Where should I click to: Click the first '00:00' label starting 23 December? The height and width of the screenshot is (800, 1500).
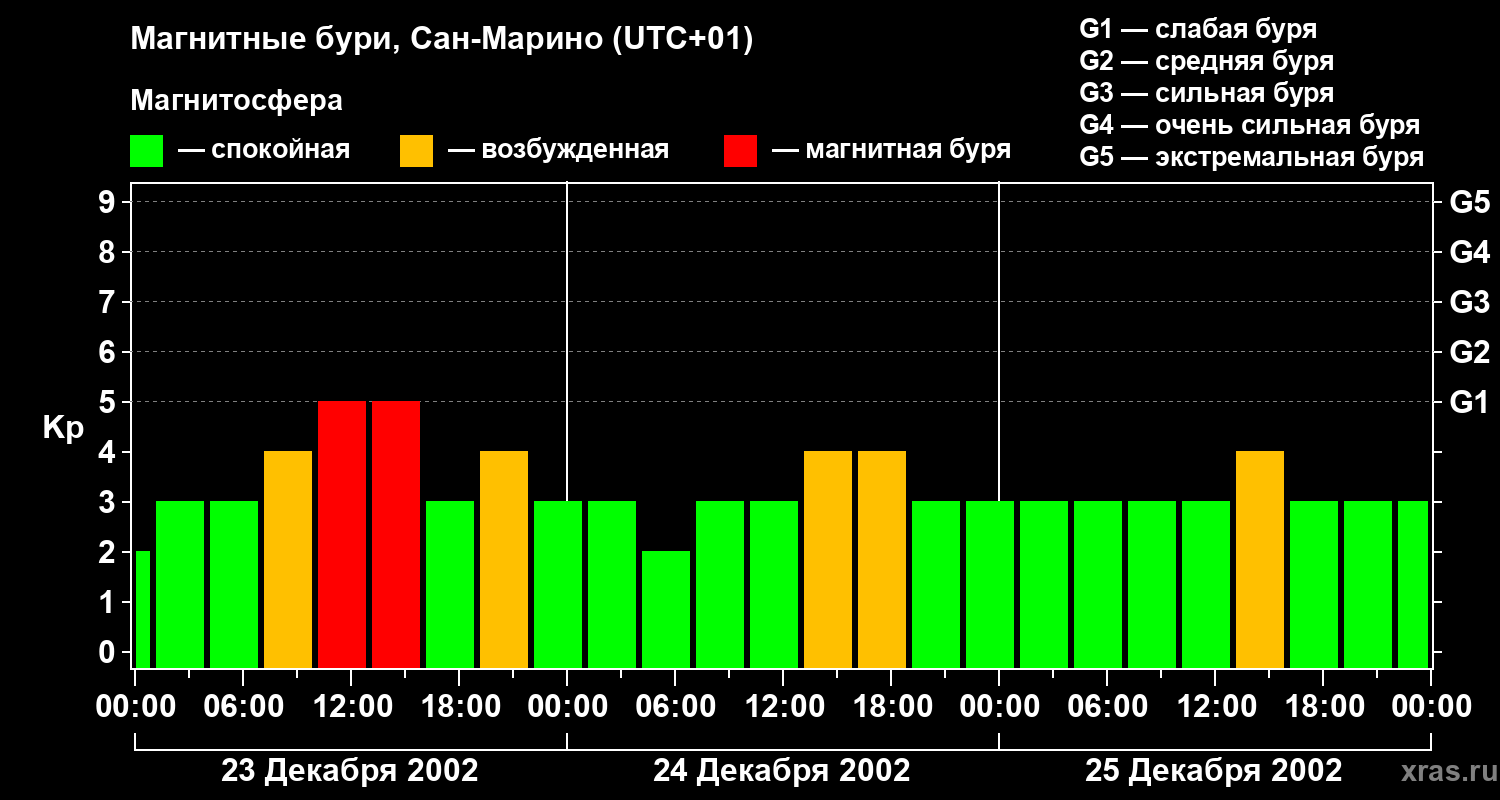point(135,707)
